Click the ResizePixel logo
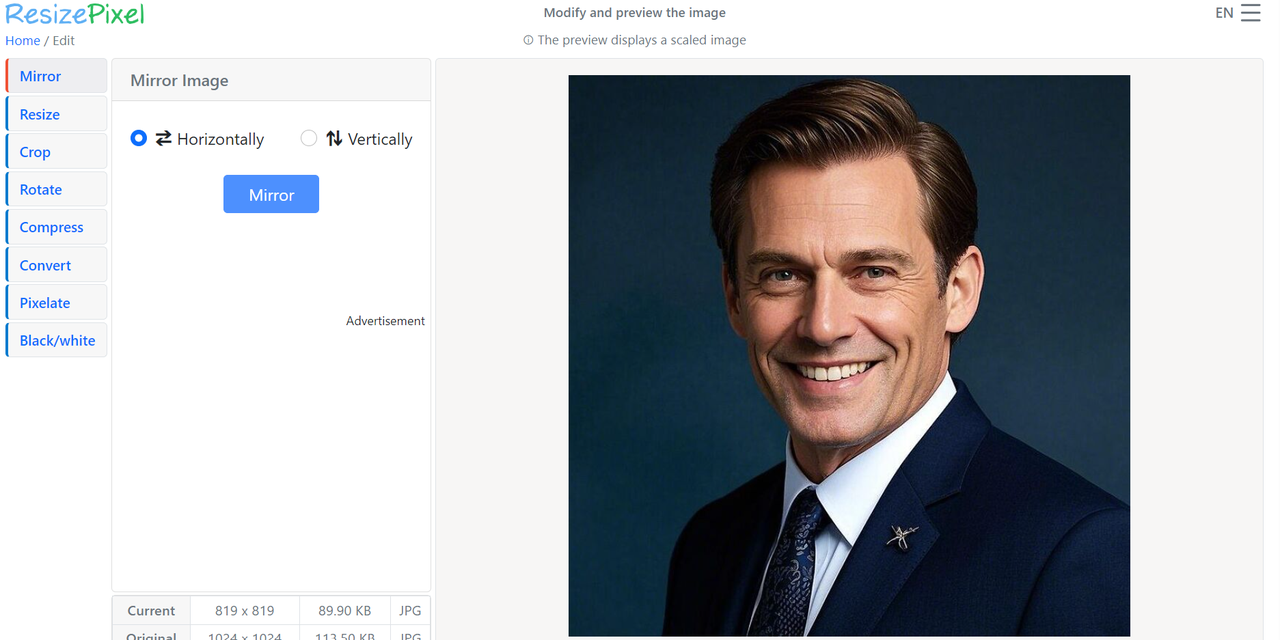 (75, 14)
